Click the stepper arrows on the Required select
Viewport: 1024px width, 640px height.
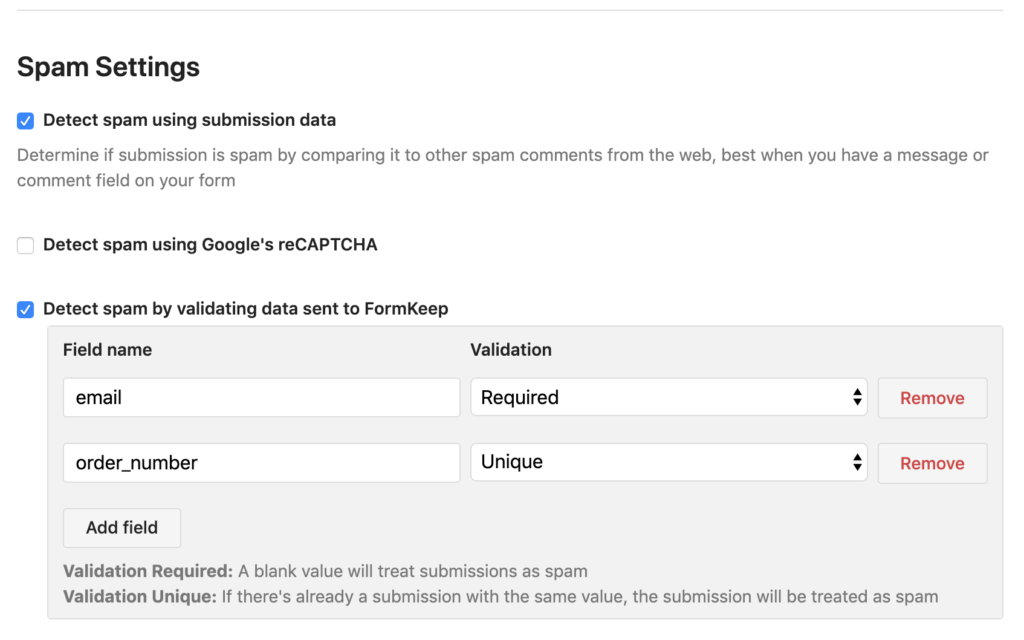tap(857, 398)
